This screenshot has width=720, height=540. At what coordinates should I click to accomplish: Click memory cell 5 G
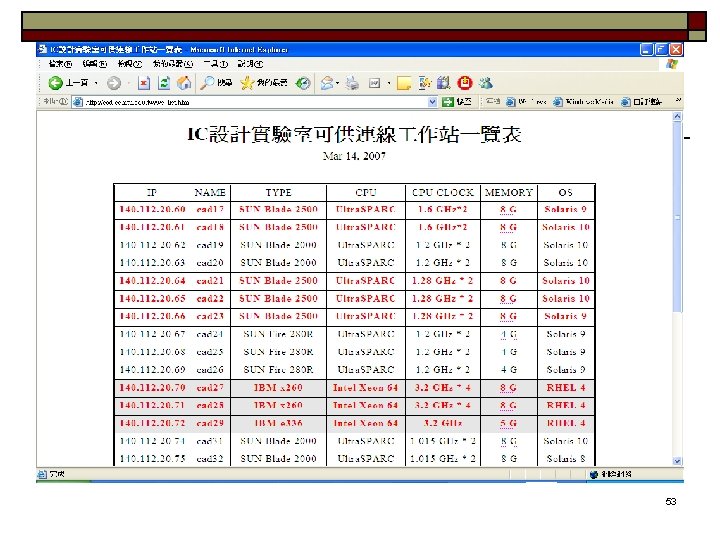pos(508,423)
